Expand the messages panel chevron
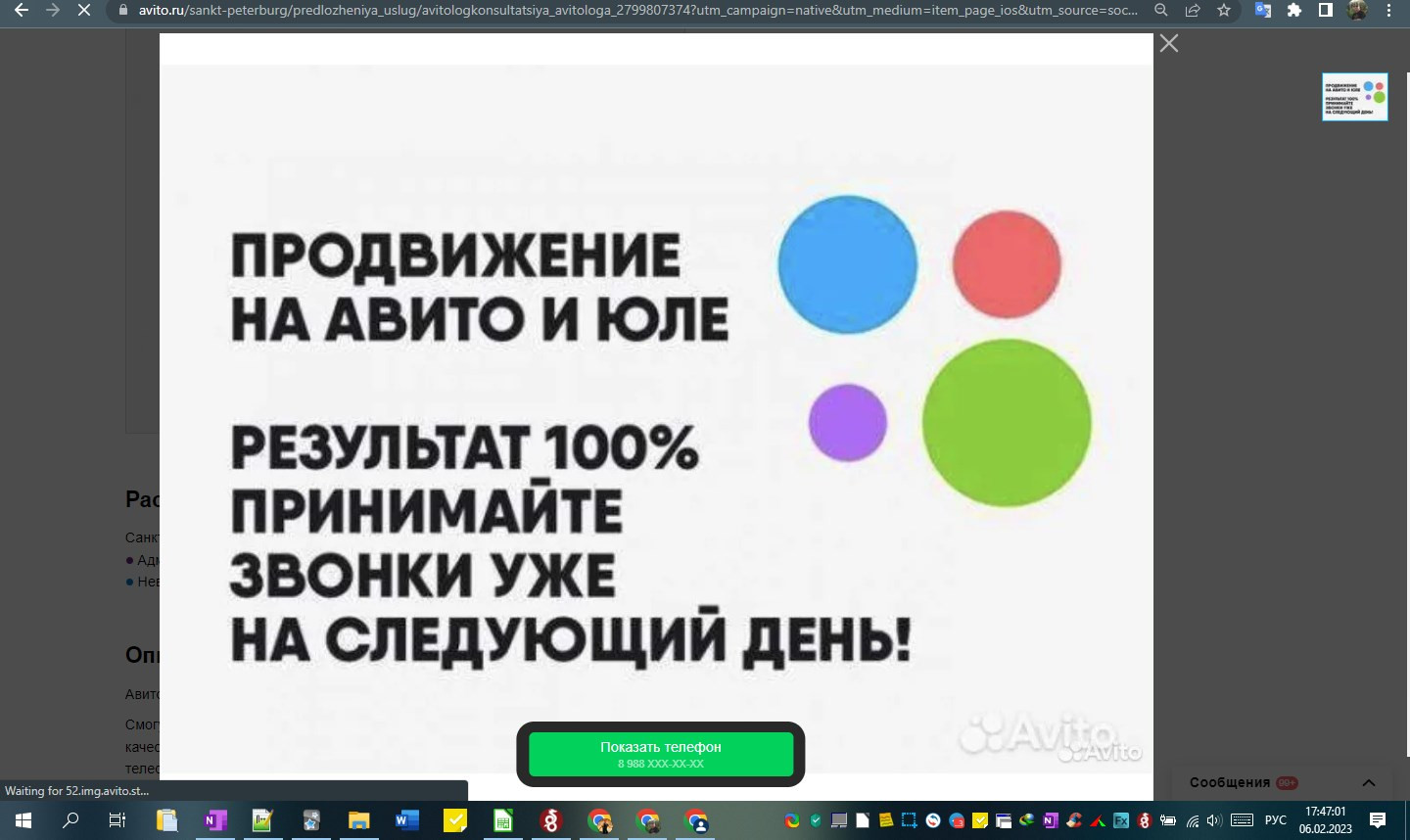The width and height of the screenshot is (1410, 840). point(1369,782)
